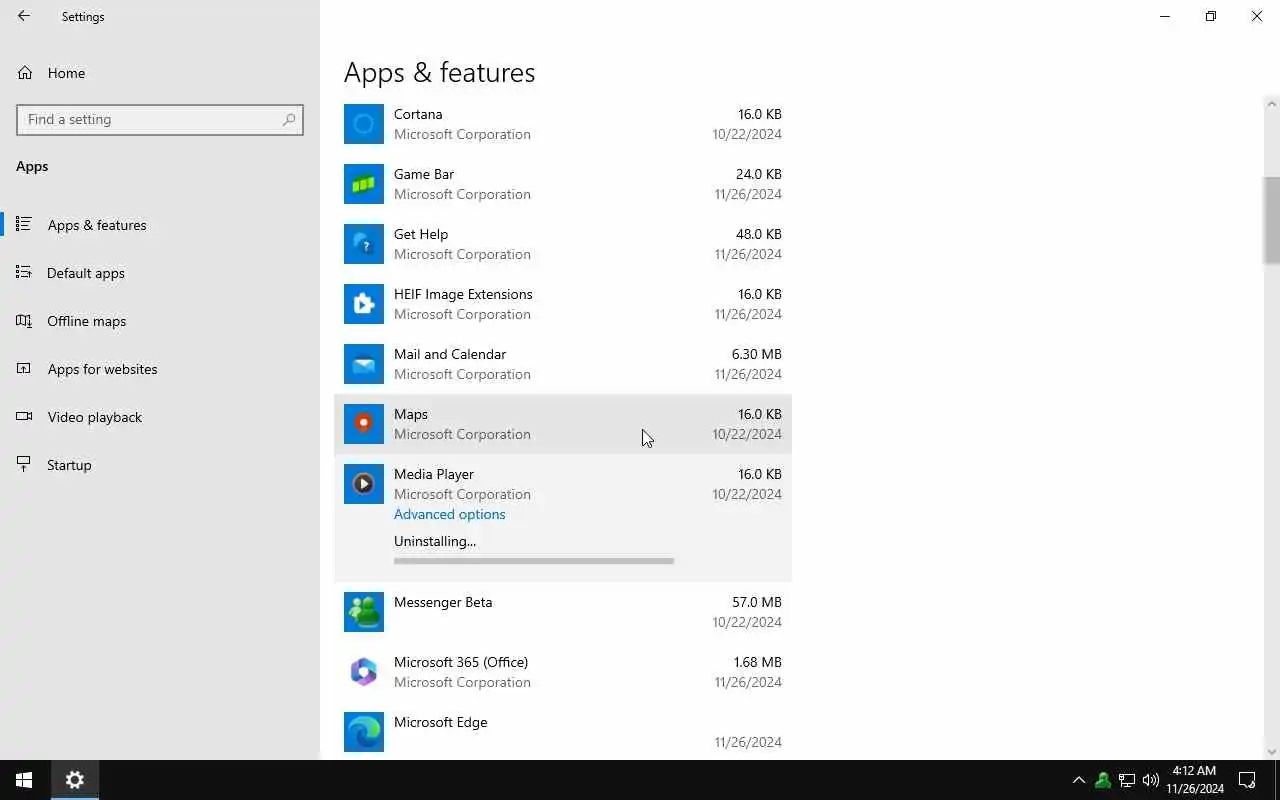The height and width of the screenshot is (800, 1280).
Task: Click the Settings gear taskbar icon
Action: (x=74, y=780)
